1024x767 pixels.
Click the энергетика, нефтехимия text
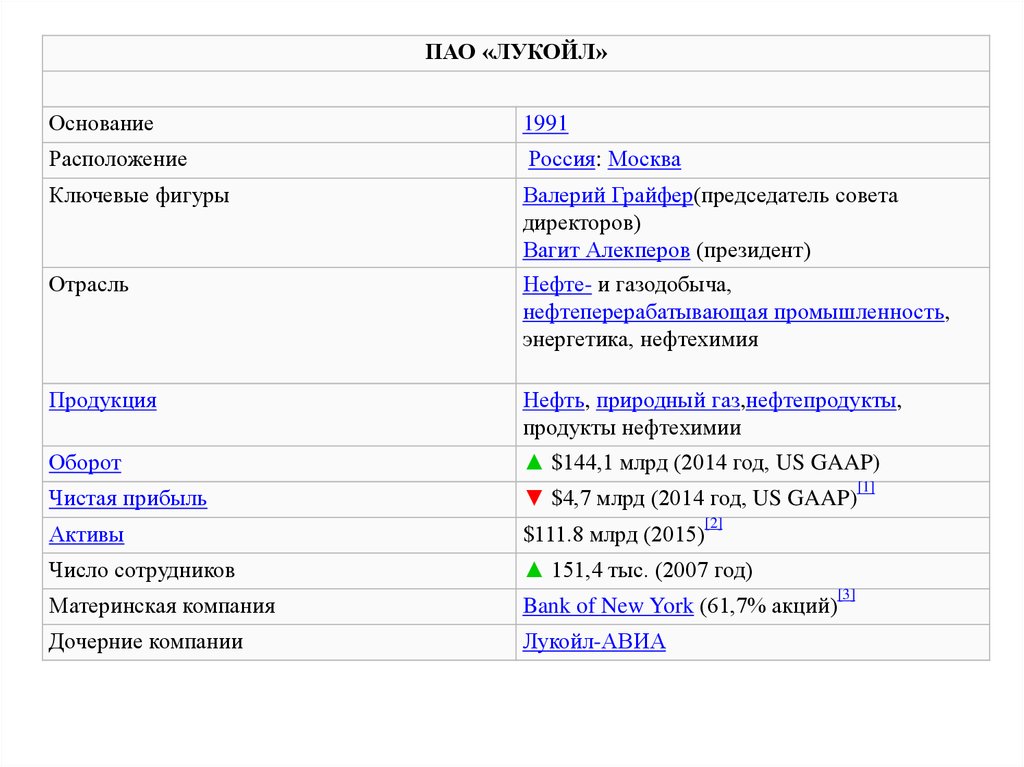[x=641, y=340]
